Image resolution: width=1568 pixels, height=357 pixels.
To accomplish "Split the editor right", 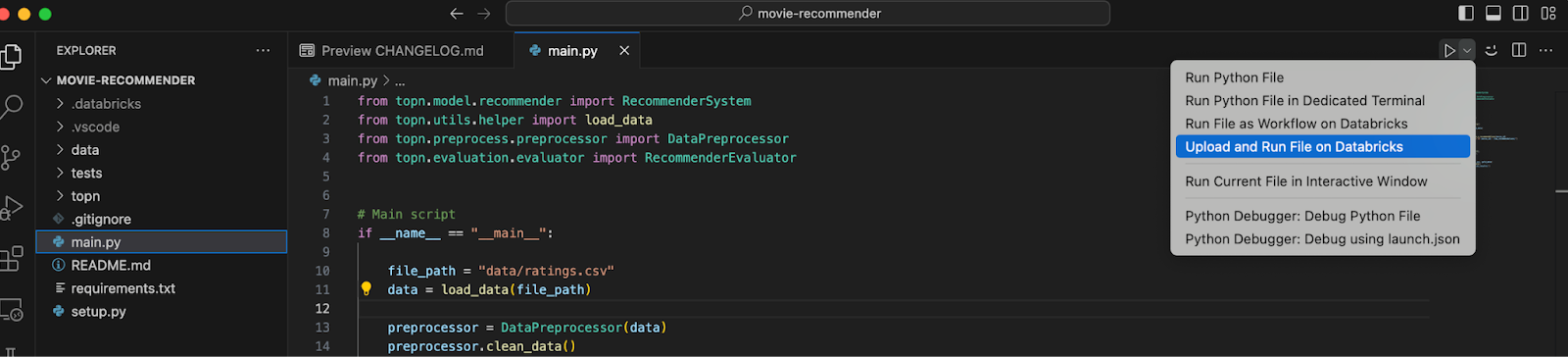I will tap(1519, 50).
